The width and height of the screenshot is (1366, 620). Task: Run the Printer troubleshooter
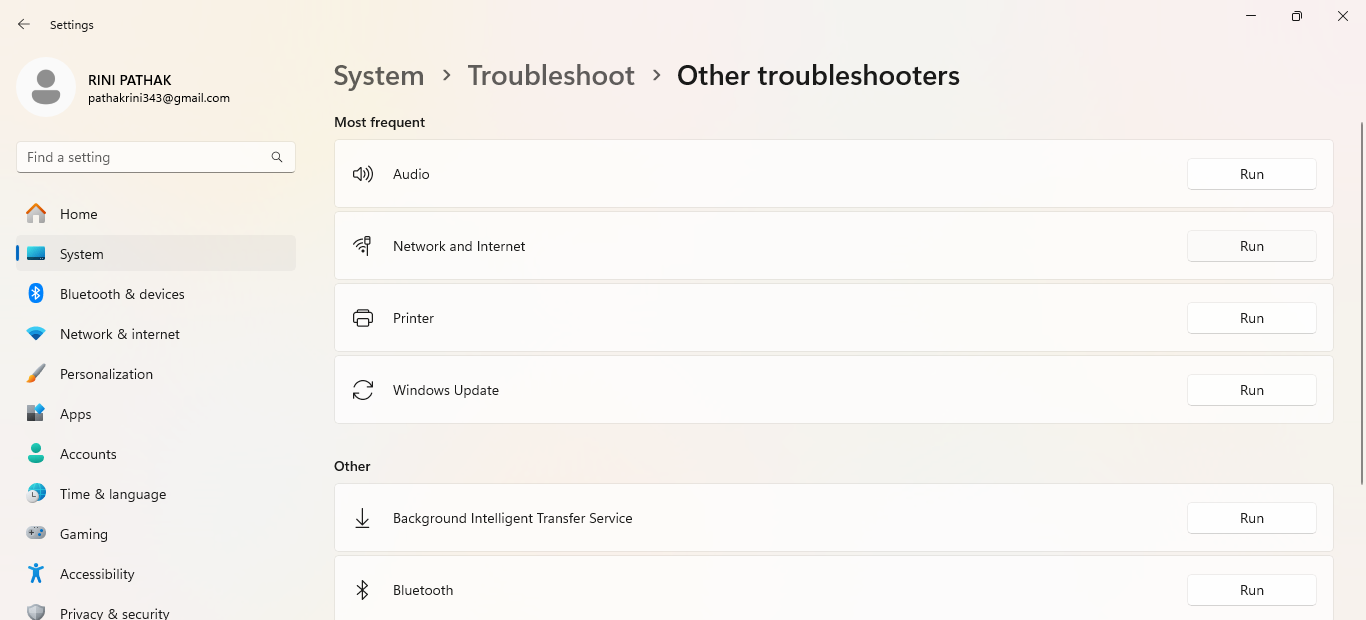[x=1251, y=318]
